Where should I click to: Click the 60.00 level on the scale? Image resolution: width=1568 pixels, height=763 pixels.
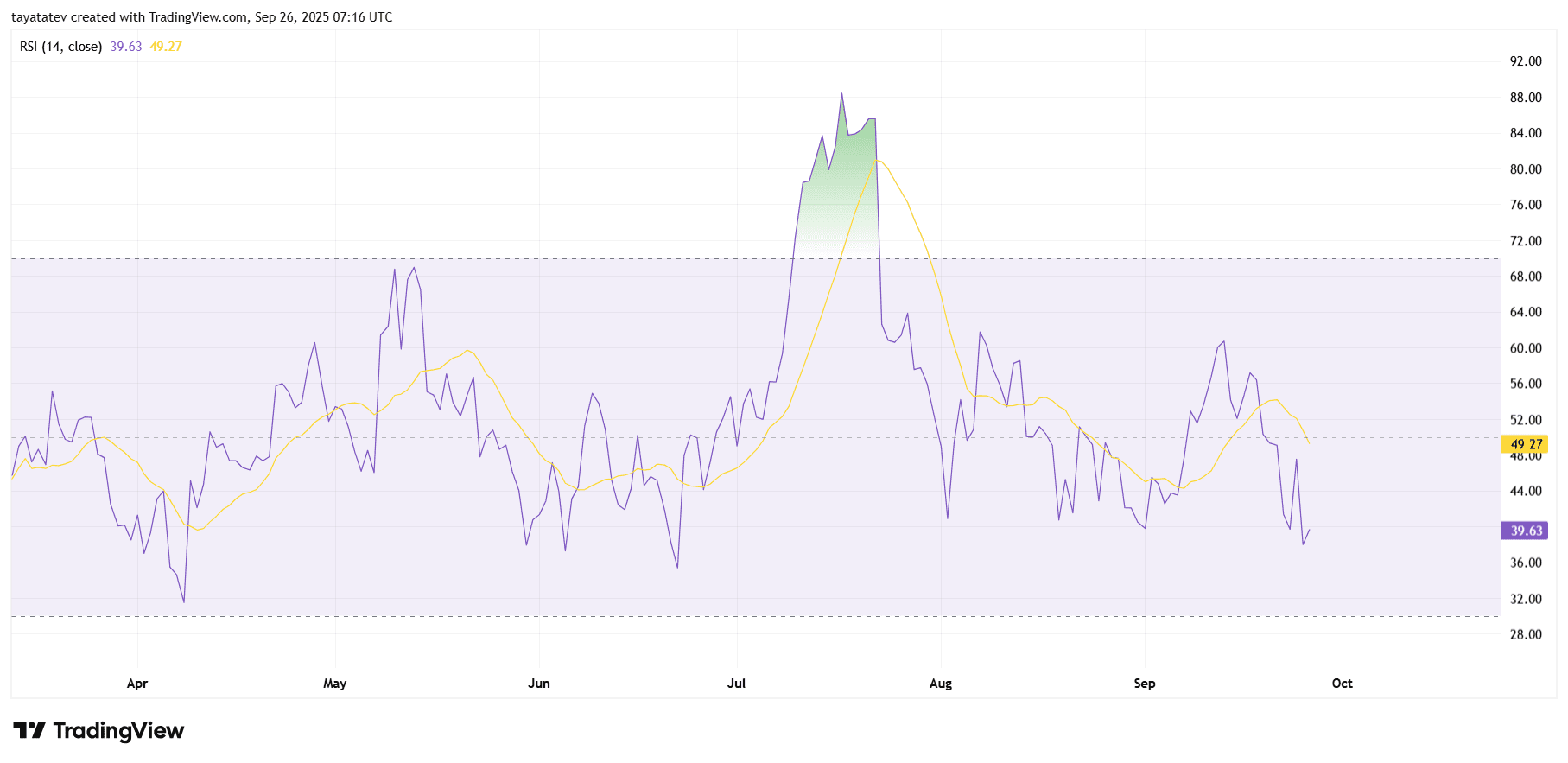pyautogui.click(x=1525, y=348)
